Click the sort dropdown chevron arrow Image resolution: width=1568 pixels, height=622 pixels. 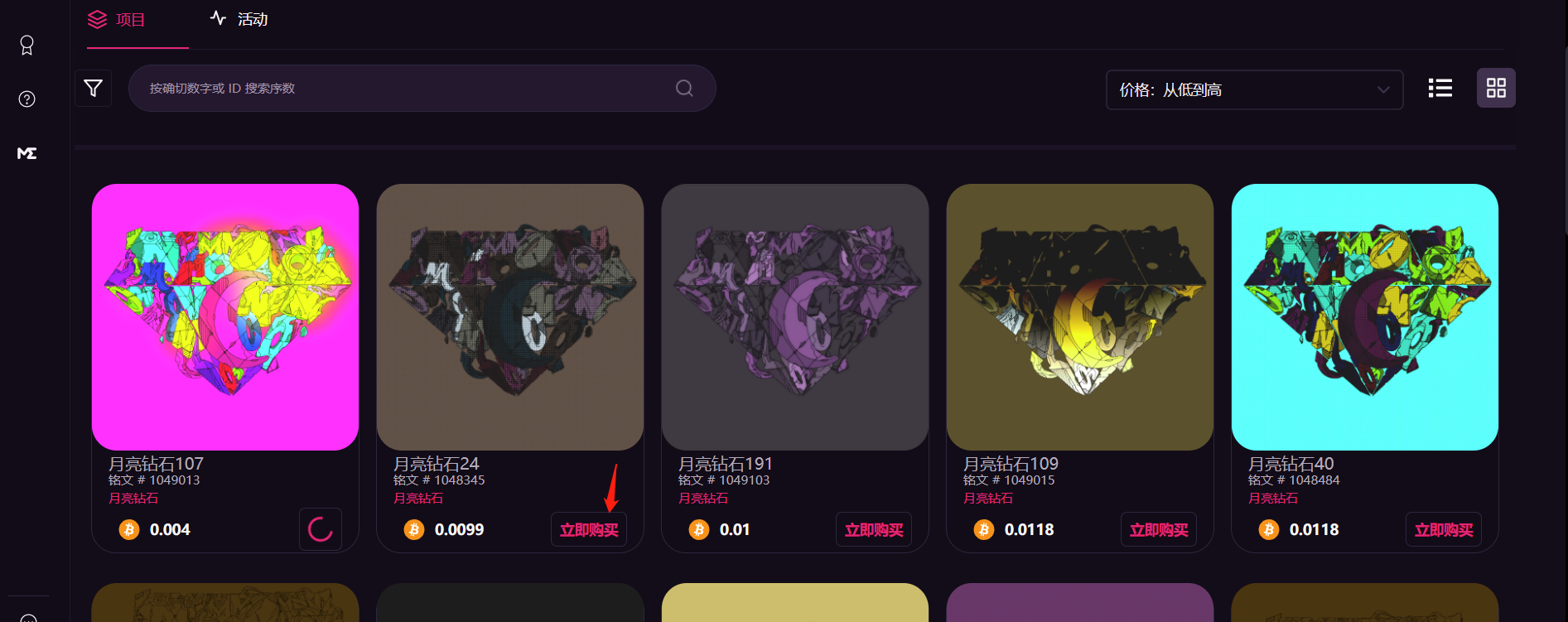[1383, 89]
